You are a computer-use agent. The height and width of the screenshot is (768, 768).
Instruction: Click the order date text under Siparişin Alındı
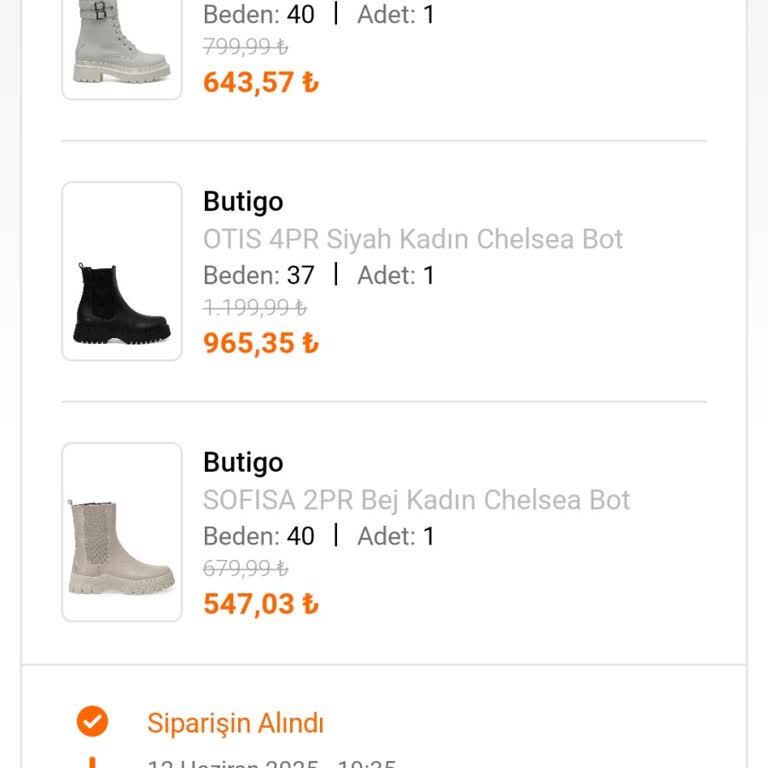tap(272, 762)
